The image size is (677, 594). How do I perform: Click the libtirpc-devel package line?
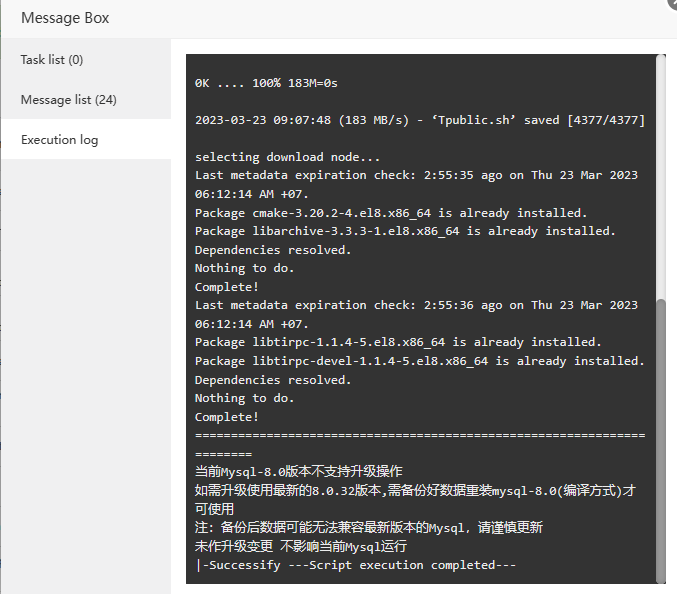click(420, 361)
